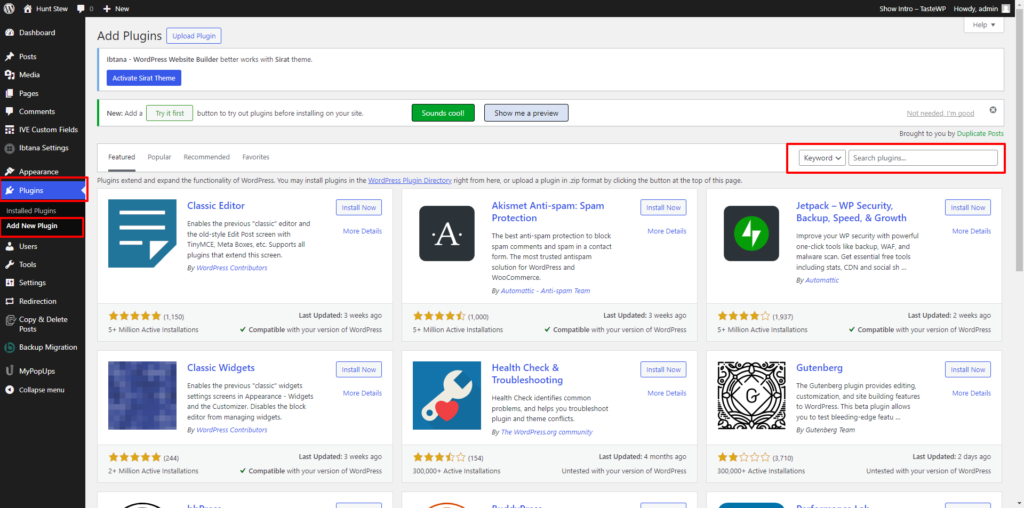Open the WordPress Plugin Directory link
This screenshot has height=508, width=1024.
point(409,180)
